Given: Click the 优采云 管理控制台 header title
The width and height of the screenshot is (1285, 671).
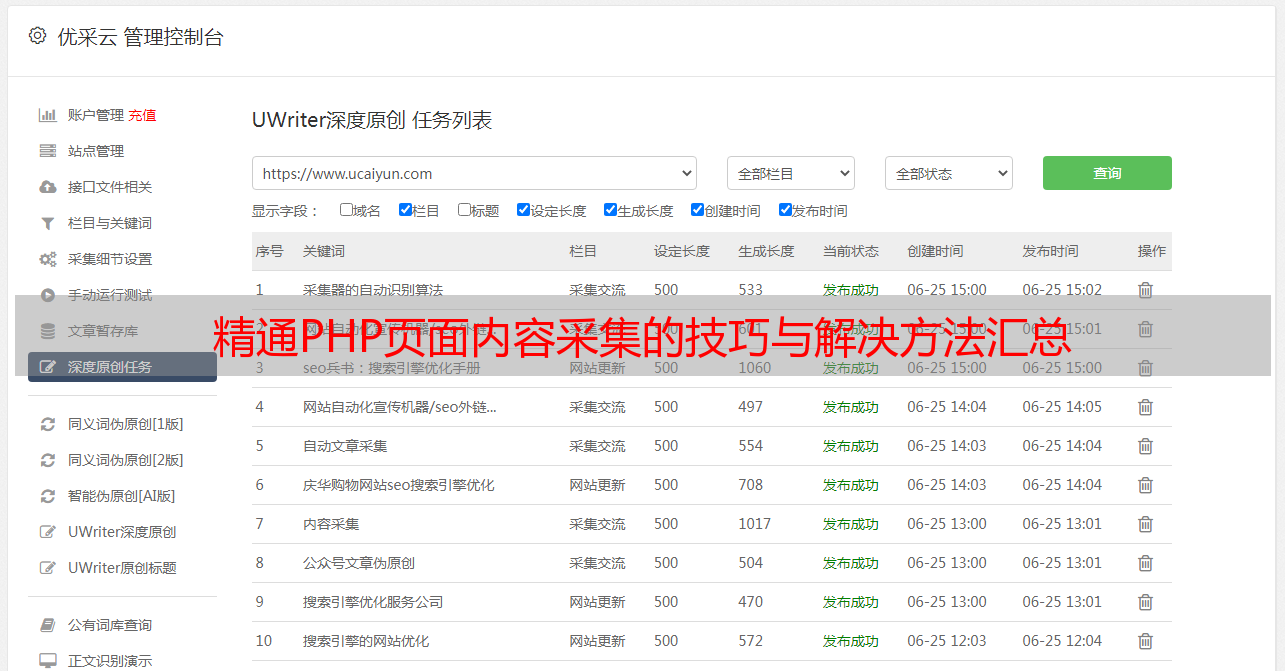Looking at the screenshot, I should point(140,37).
